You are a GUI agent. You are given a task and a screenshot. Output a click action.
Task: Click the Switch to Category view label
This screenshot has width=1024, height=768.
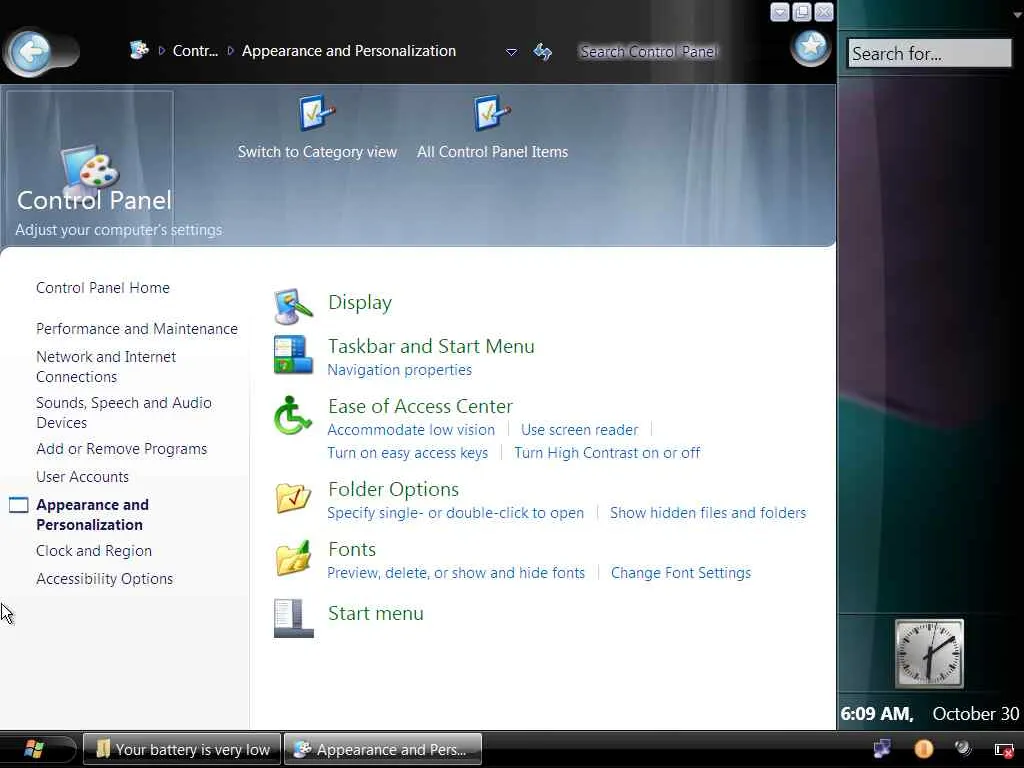(317, 152)
